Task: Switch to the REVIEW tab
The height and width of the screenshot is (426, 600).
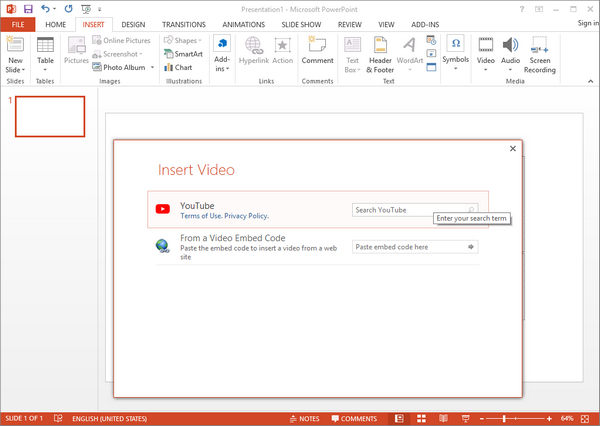Action: click(x=349, y=24)
